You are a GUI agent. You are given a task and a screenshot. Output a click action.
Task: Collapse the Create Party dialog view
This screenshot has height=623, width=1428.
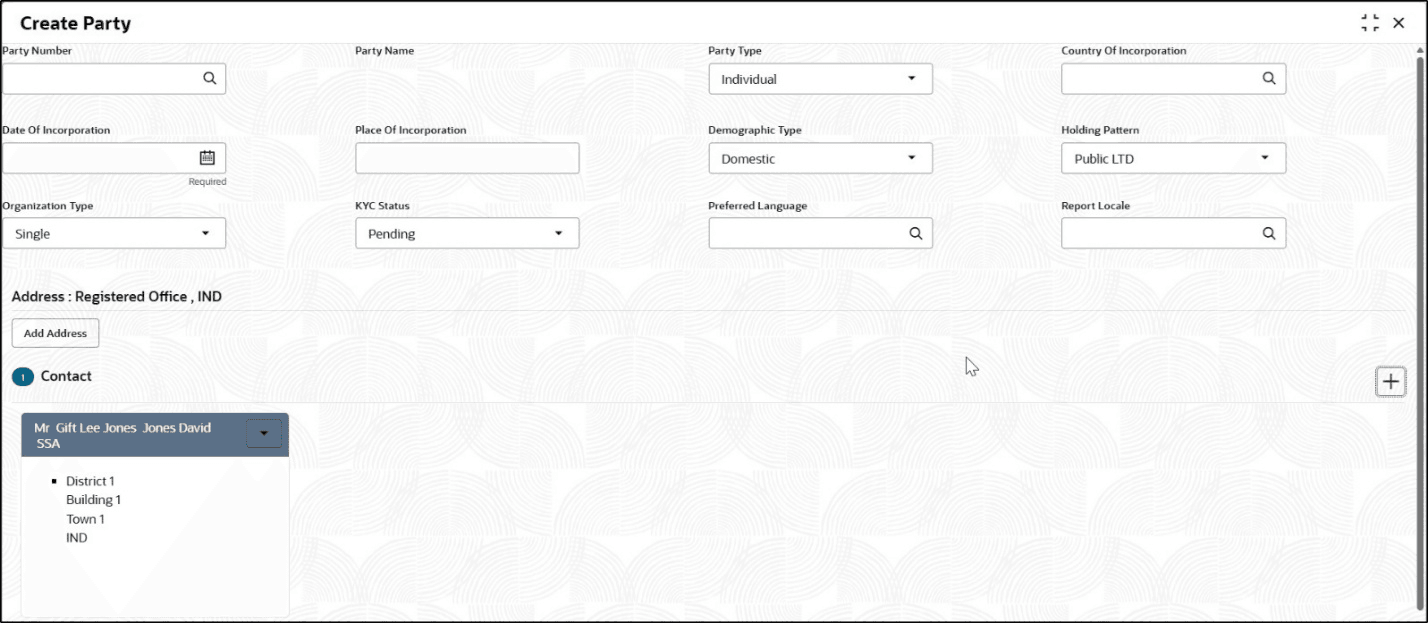pyautogui.click(x=1370, y=23)
